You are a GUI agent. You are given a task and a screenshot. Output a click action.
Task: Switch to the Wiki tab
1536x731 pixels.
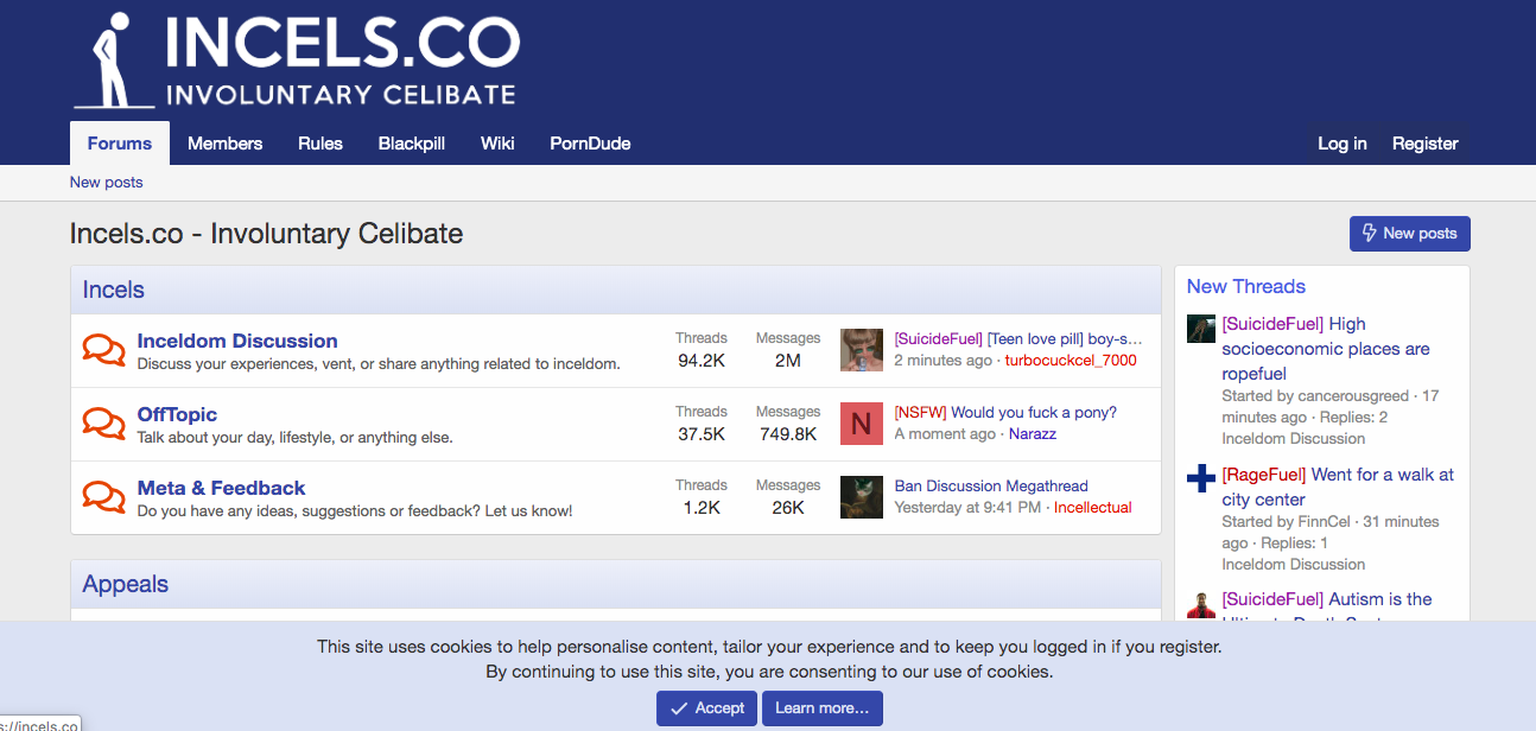pyautogui.click(x=497, y=143)
